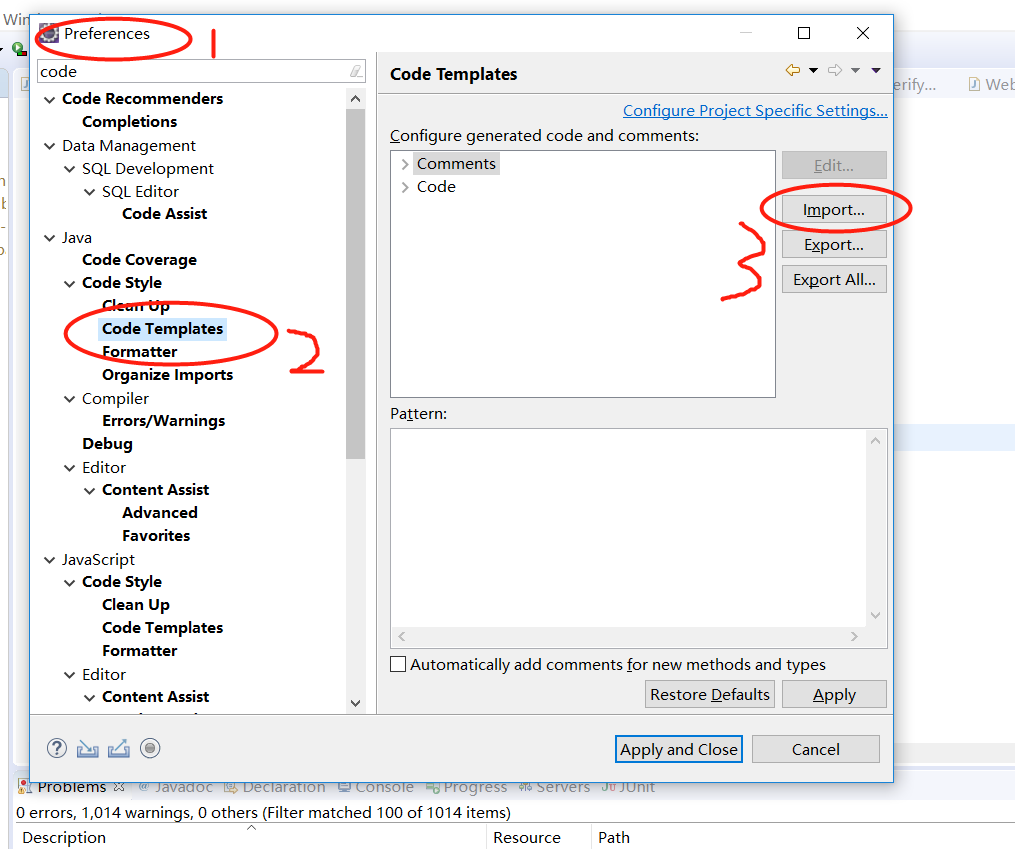1015x849 pixels.
Task: Collapse the SQL Development tree node
Action: (69, 170)
